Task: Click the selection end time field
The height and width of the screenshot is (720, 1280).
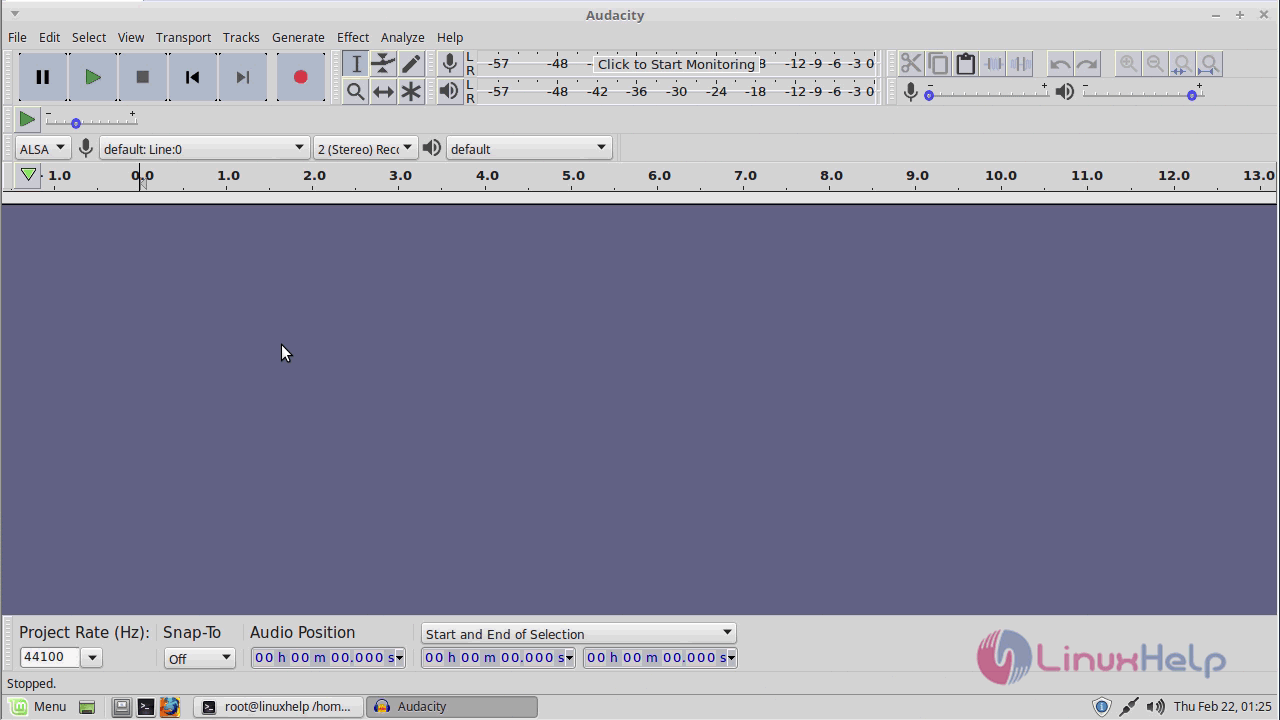Action: coord(655,657)
